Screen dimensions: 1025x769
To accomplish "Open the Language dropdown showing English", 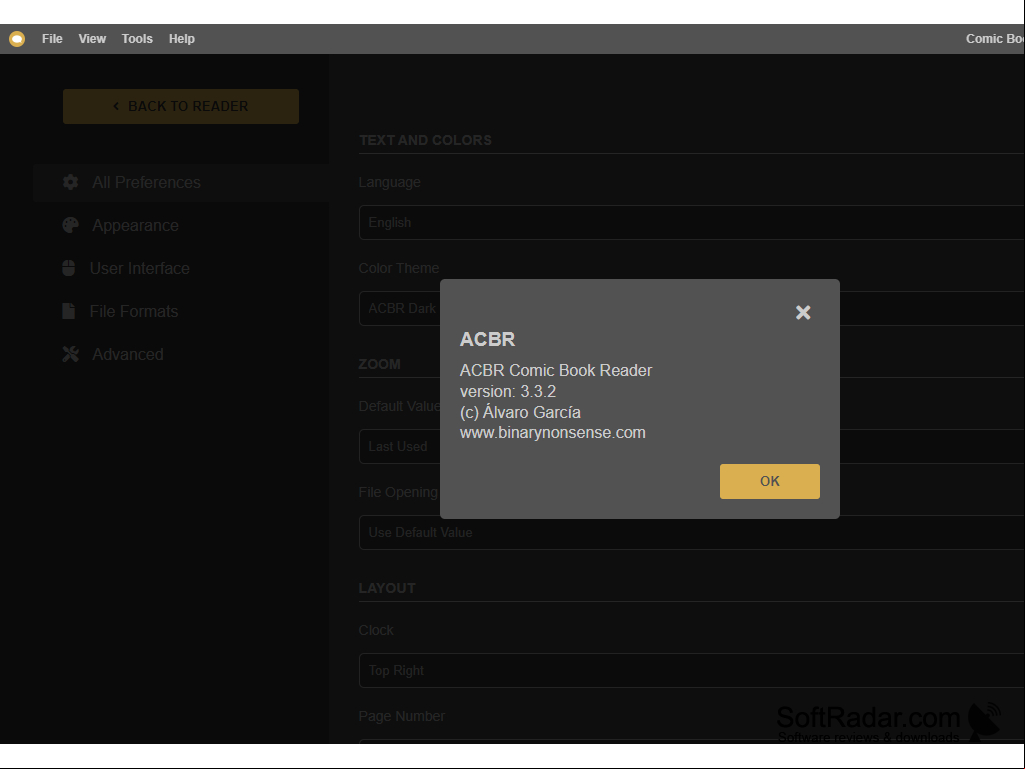I will (x=692, y=222).
